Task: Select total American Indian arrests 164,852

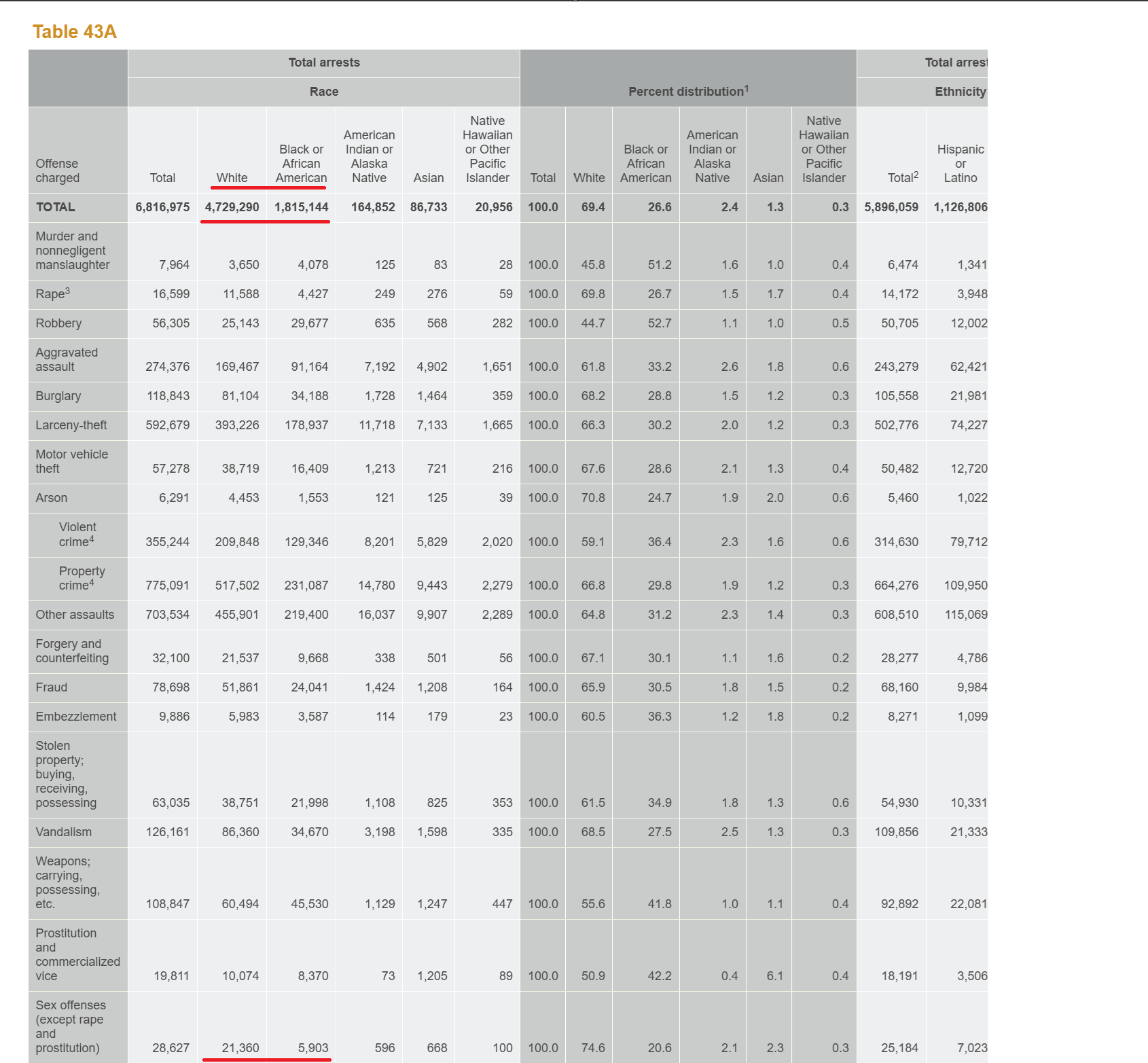Action: coord(373,207)
